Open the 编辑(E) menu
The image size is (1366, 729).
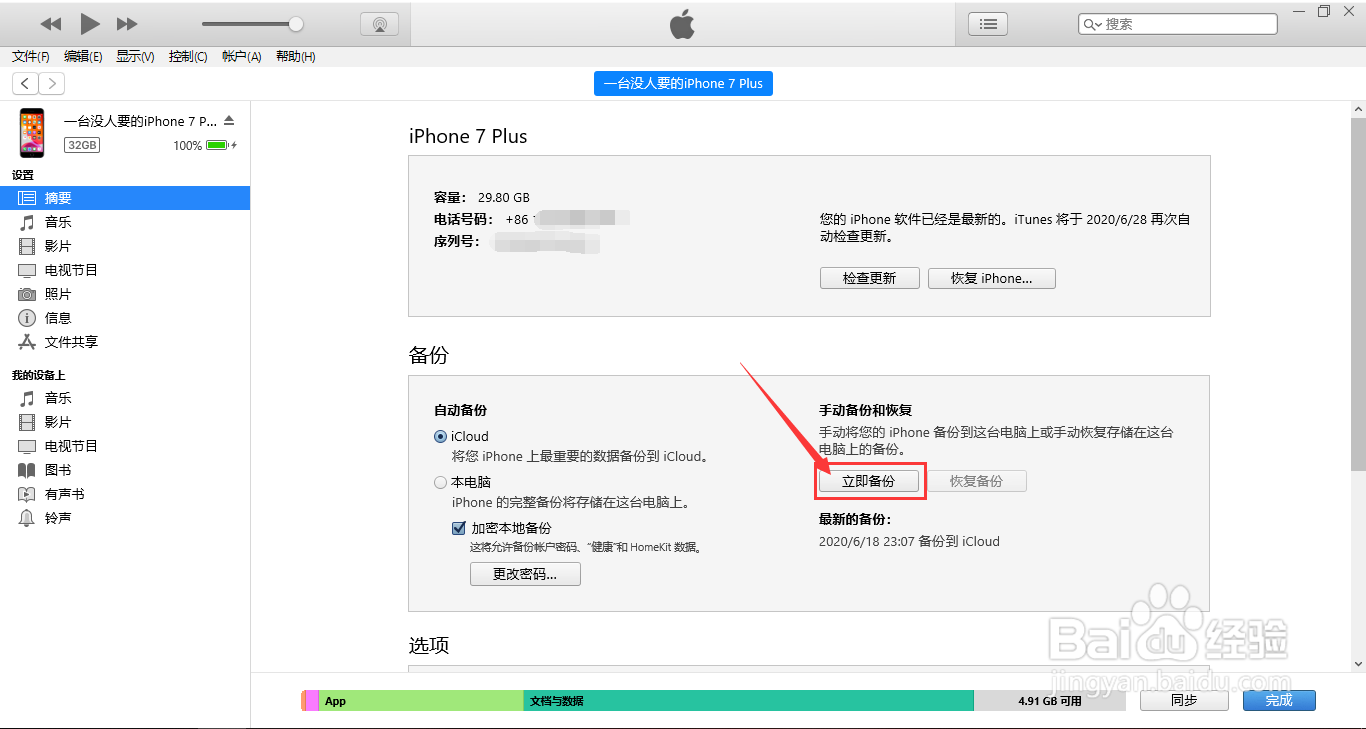(83, 57)
